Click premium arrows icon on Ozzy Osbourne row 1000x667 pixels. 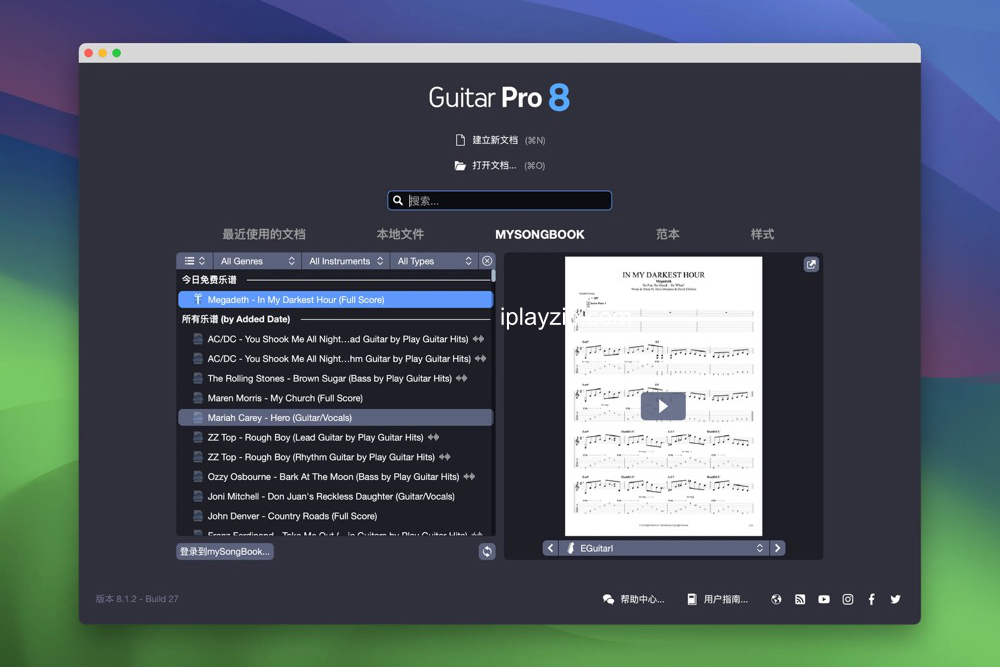tap(469, 476)
